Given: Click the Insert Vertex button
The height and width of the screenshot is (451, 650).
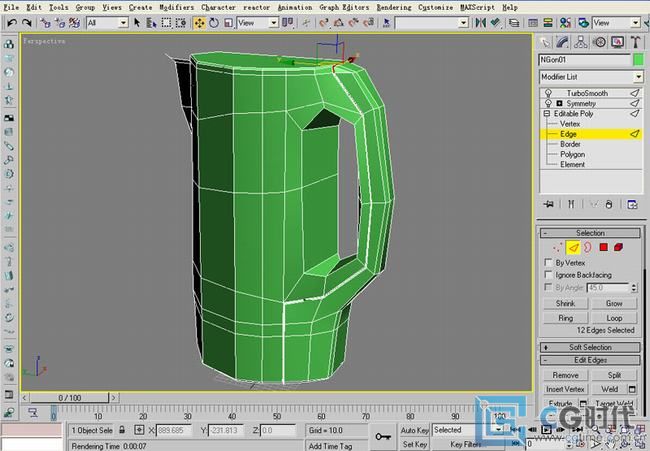Looking at the screenshot, I should pyautogui.click(x=565, y=389).
